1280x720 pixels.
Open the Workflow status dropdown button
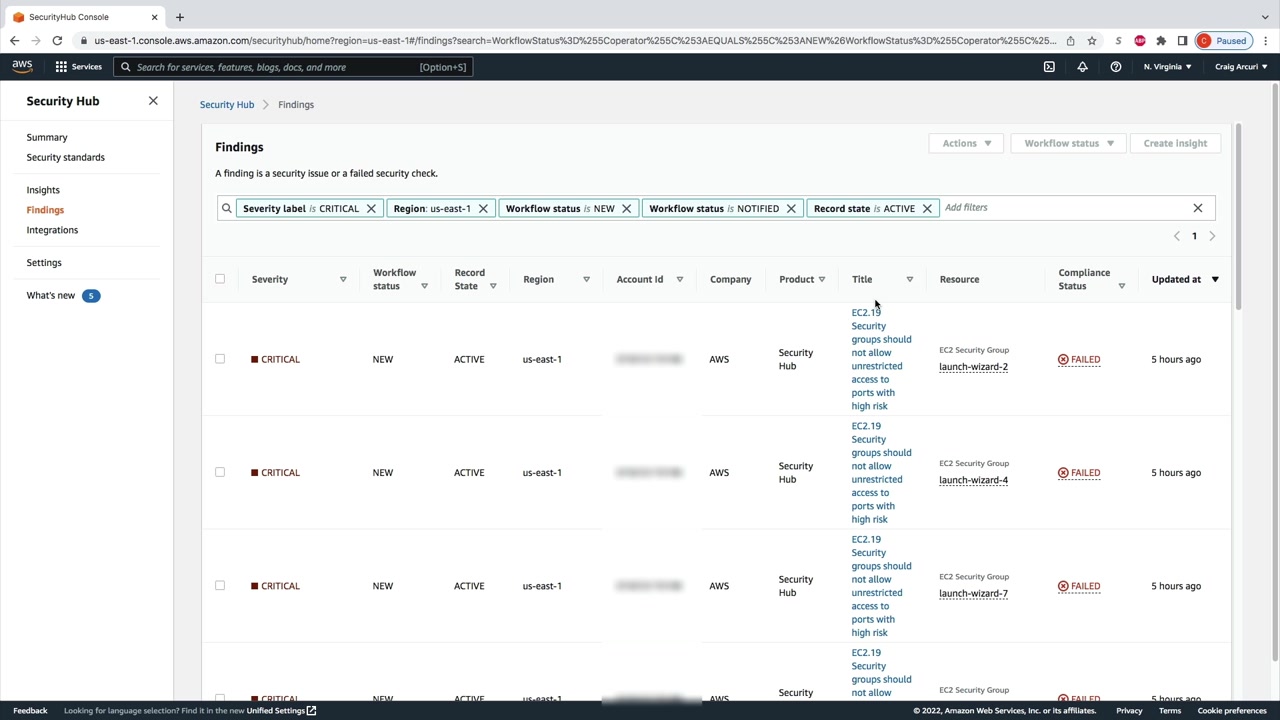click(1069, 143)
